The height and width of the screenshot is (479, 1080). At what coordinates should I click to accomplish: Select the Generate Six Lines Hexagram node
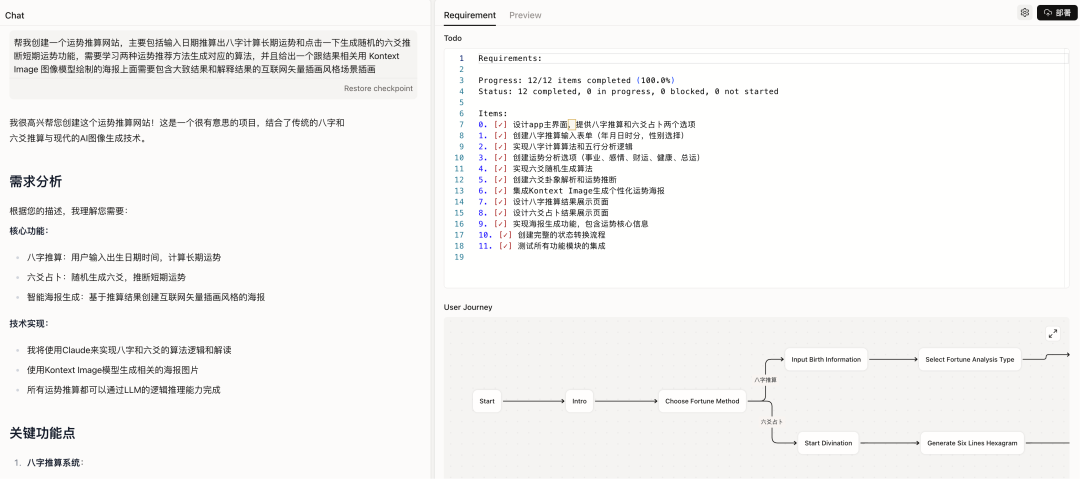click(x=972, y=443)
